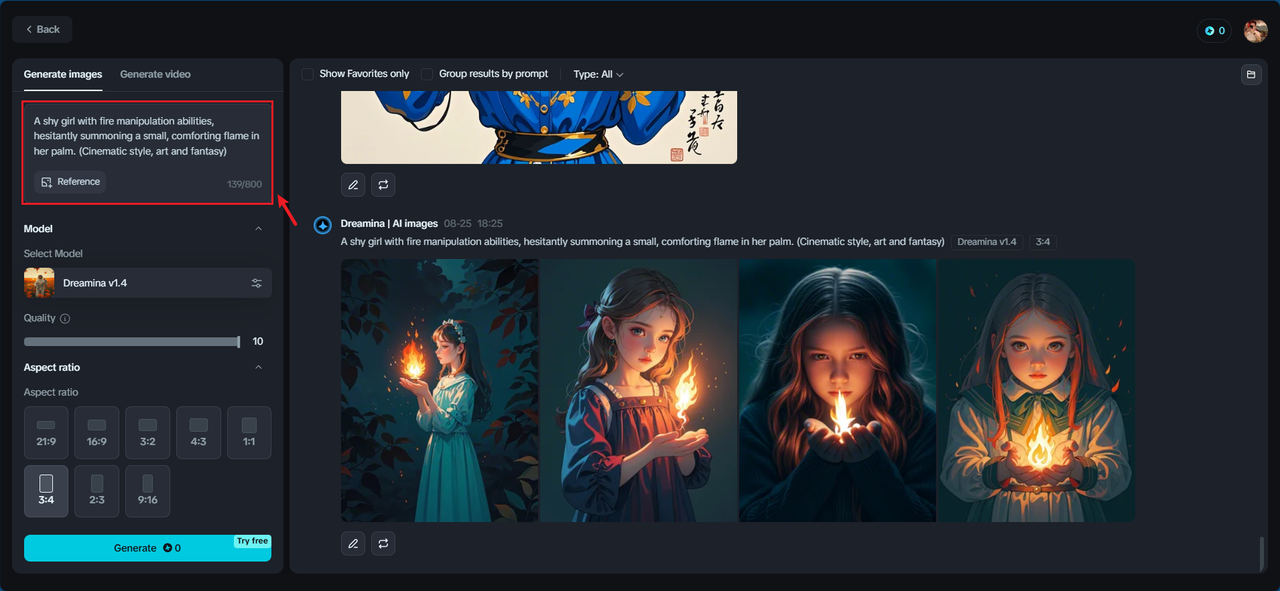The image size is (1280, 591).
Task: Click the Quality info icon
Action: click(x=65, y=318)
